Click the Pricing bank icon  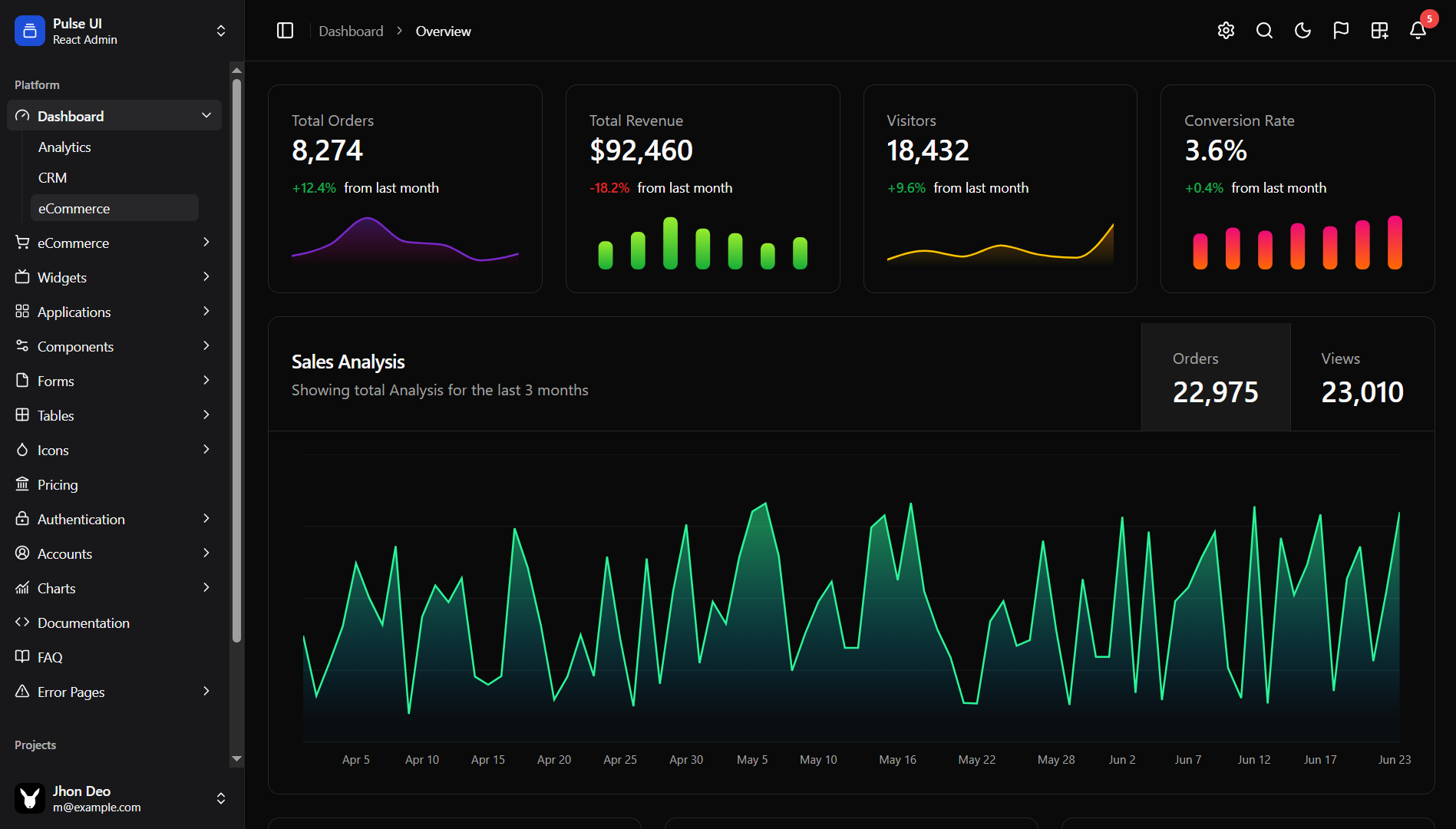tap(22, 484)
